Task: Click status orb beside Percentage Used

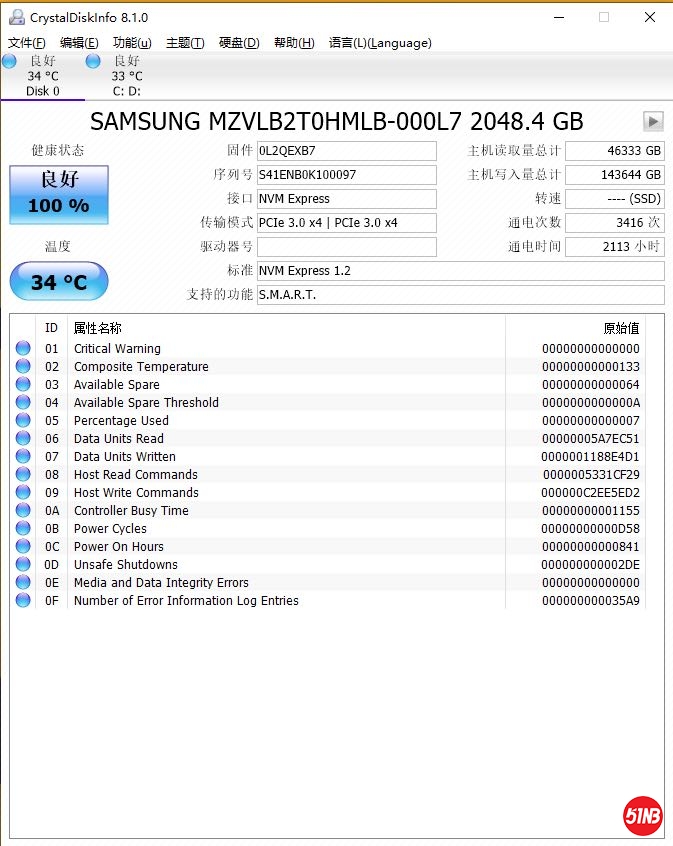Action: [23, 421]
